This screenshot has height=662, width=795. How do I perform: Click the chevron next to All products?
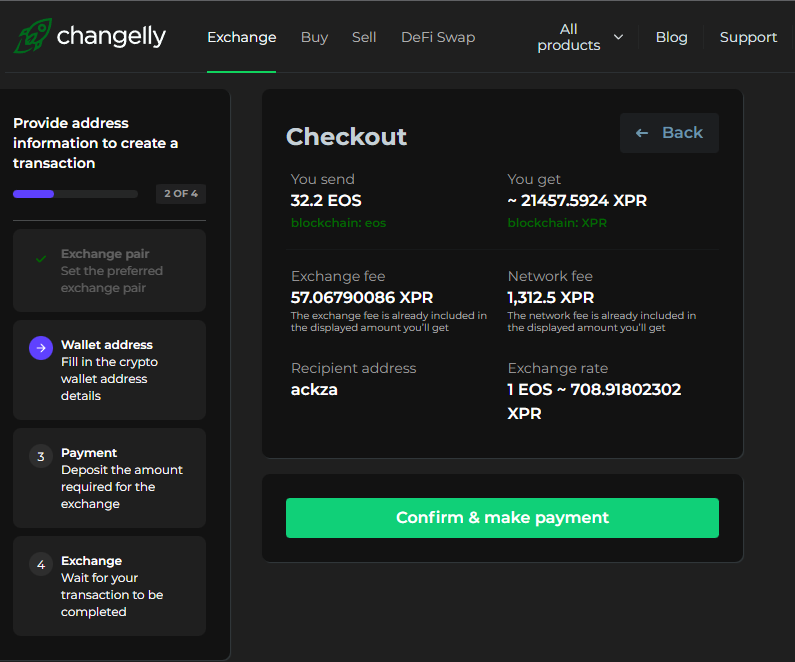(618, 37)
